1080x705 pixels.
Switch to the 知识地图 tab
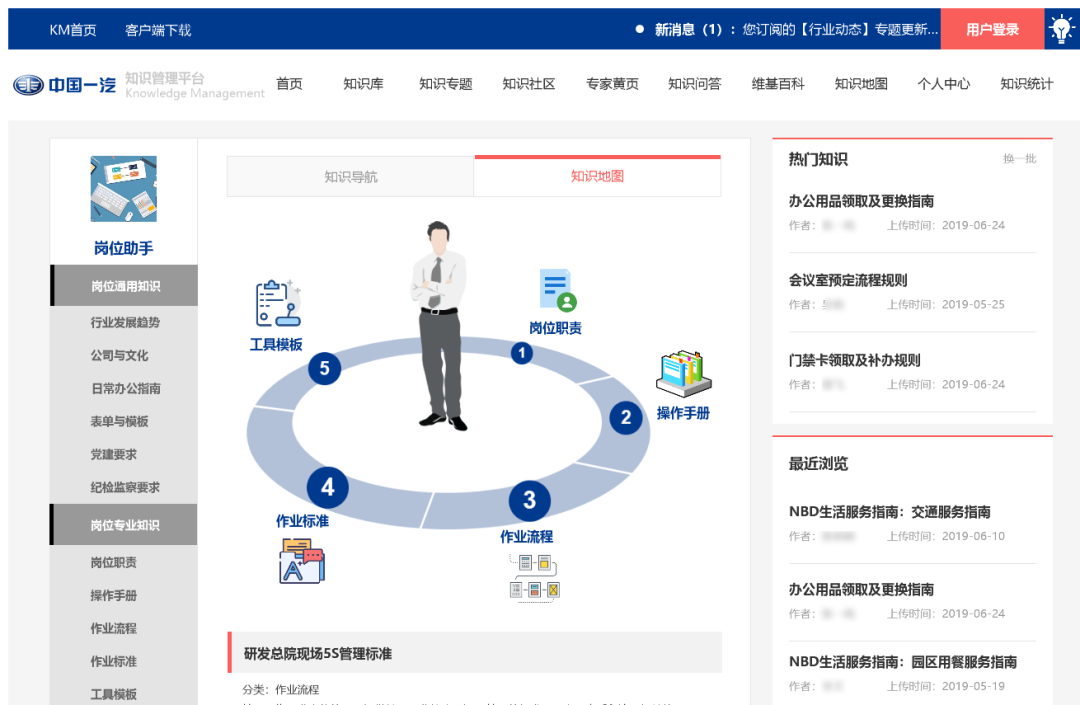[x=597, y=176]
